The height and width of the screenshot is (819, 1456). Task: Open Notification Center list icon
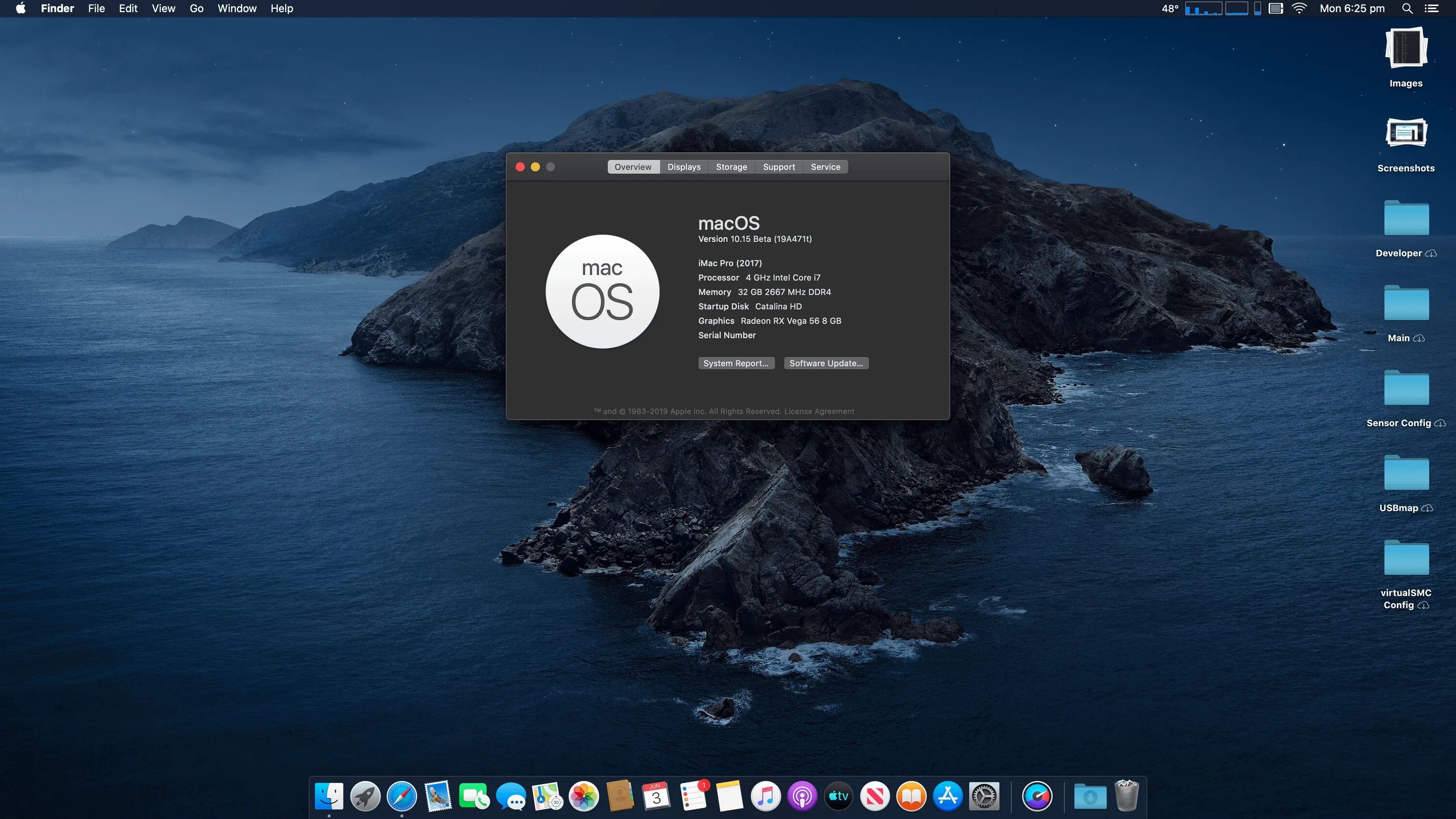click(1431, 8)
